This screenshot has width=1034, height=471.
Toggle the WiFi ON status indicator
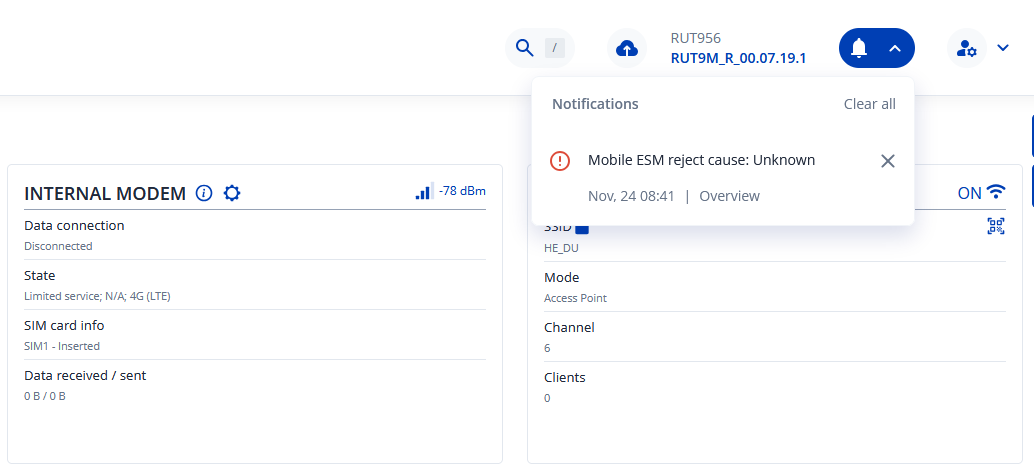coord(981,193)
